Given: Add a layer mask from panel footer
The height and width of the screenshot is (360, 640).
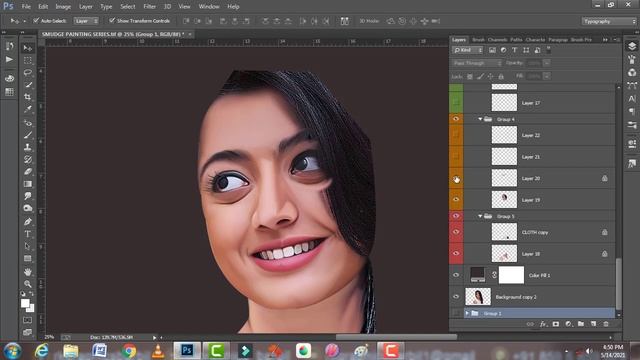Looking at the screenshot, I should tap(556, 324).
